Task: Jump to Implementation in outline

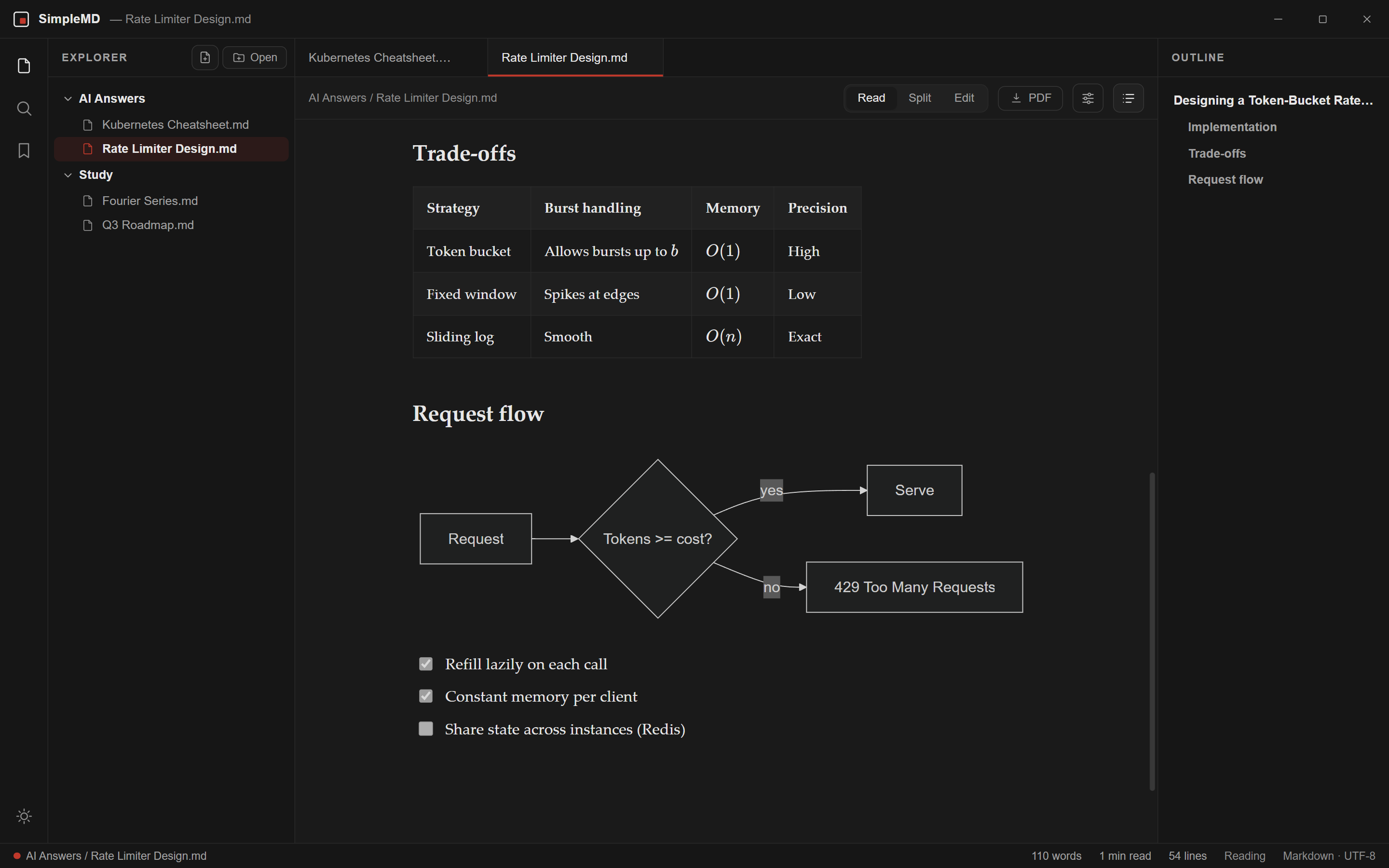Action: 1232,127
